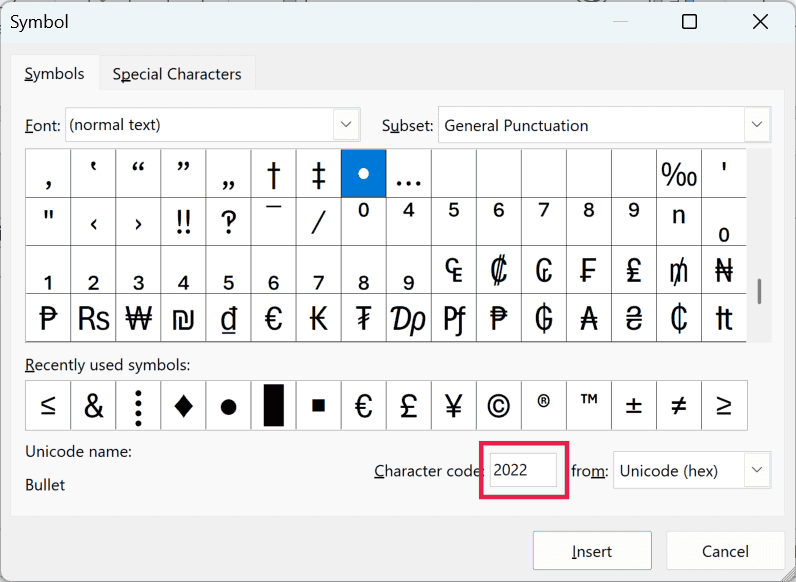796x582 pixels.
Task: Choose the horizontal ellipsis symbol
Action: 409,174
